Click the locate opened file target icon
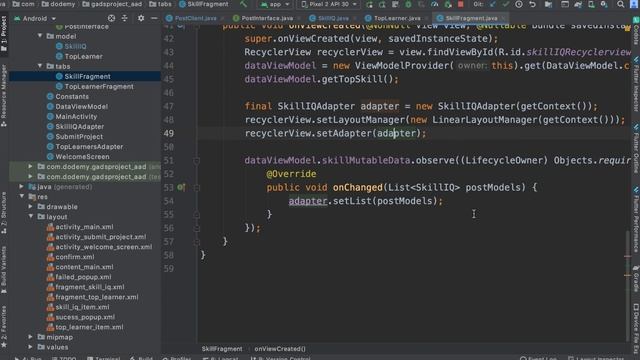 pos(111,18)
